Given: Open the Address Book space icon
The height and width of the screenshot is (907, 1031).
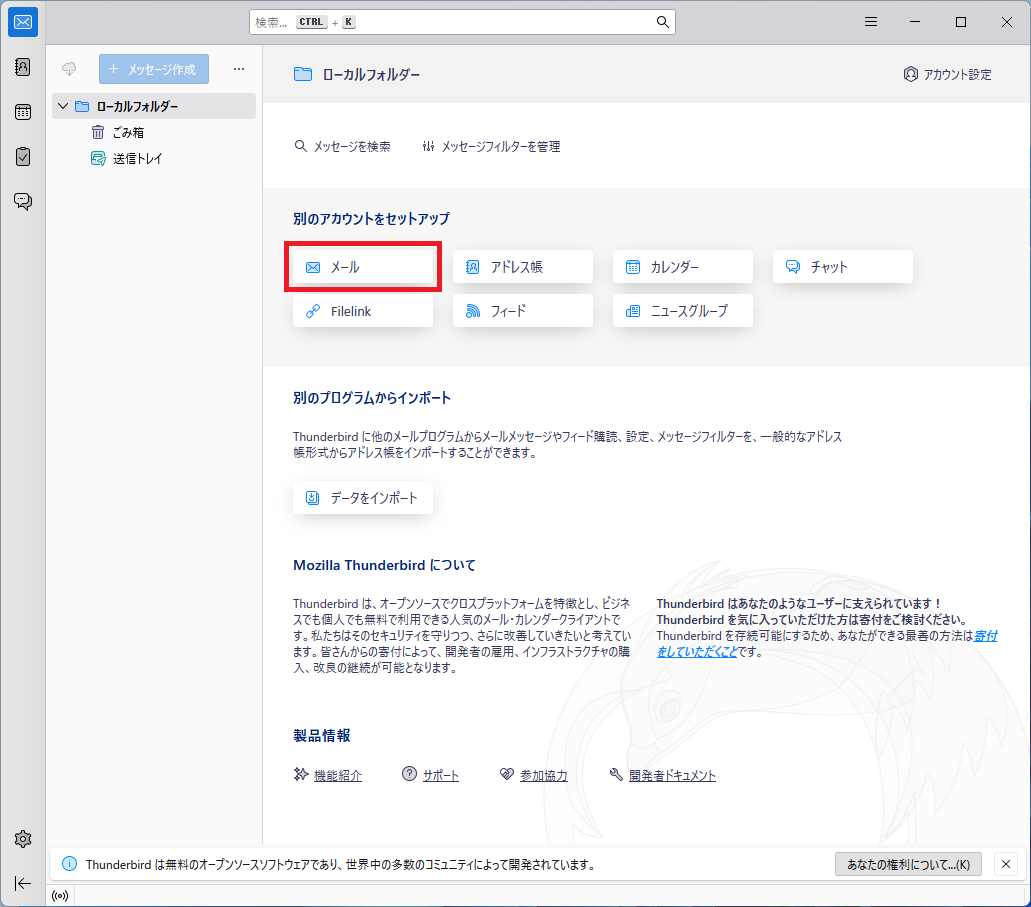Looking at the screenshot, I should click(x=23, y=67).
